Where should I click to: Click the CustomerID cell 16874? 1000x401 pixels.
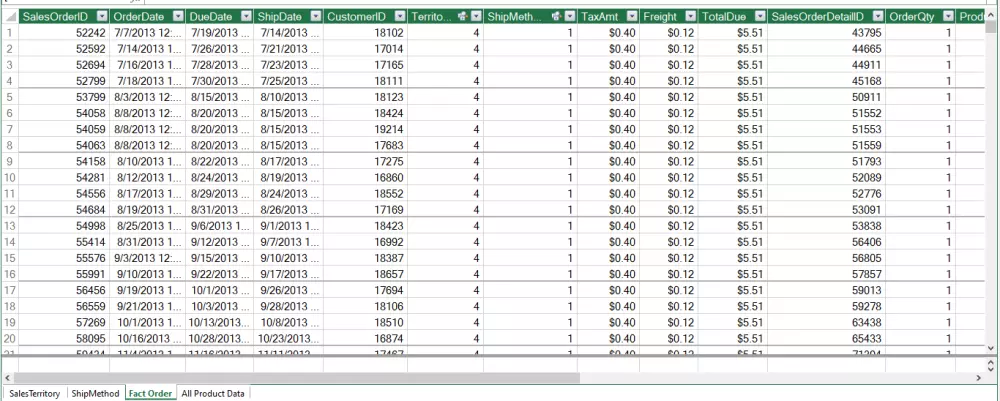[365, 338]
